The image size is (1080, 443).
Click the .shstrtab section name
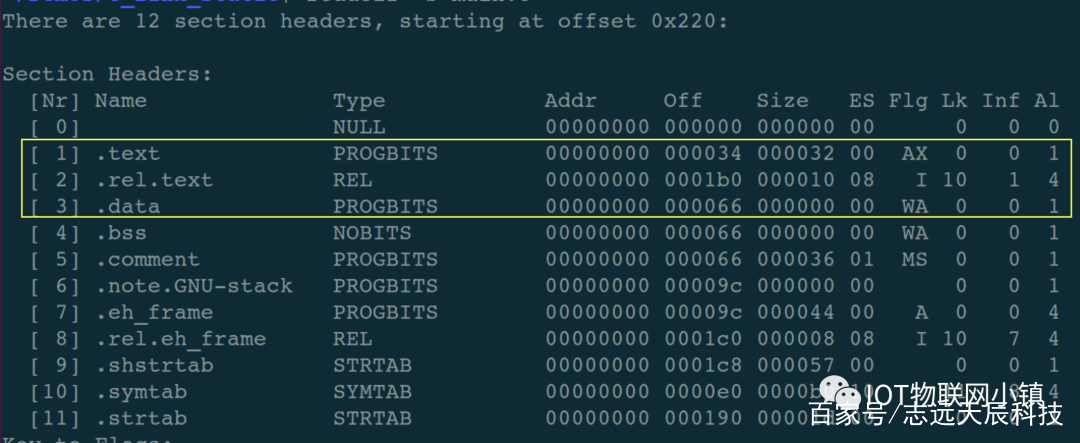click(154, 365)
